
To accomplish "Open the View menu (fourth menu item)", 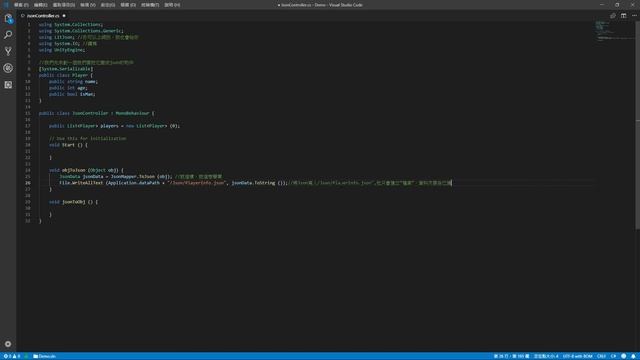I will pyautogui.click(x=88, y=5).
